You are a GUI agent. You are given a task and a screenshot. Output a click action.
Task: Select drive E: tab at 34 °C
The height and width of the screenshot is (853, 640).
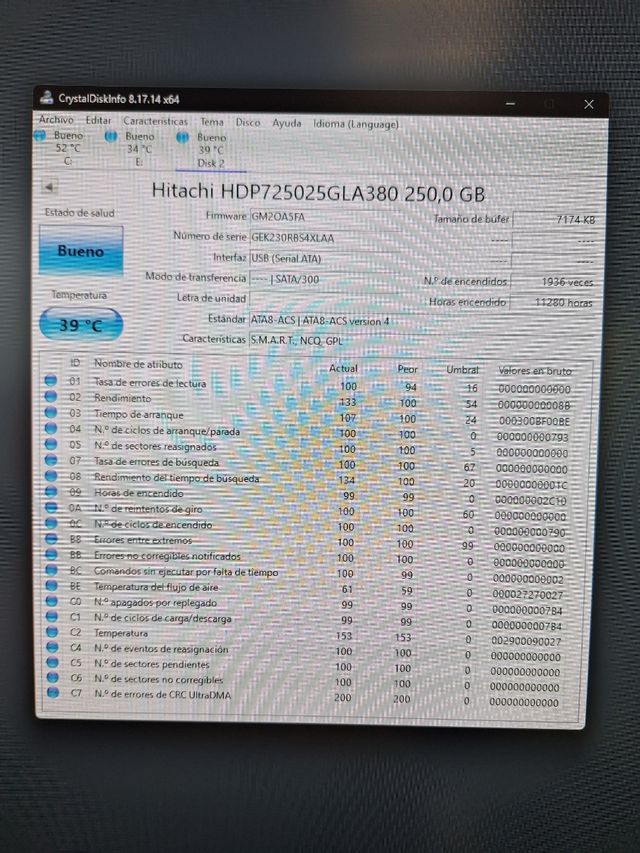(131, 149)
